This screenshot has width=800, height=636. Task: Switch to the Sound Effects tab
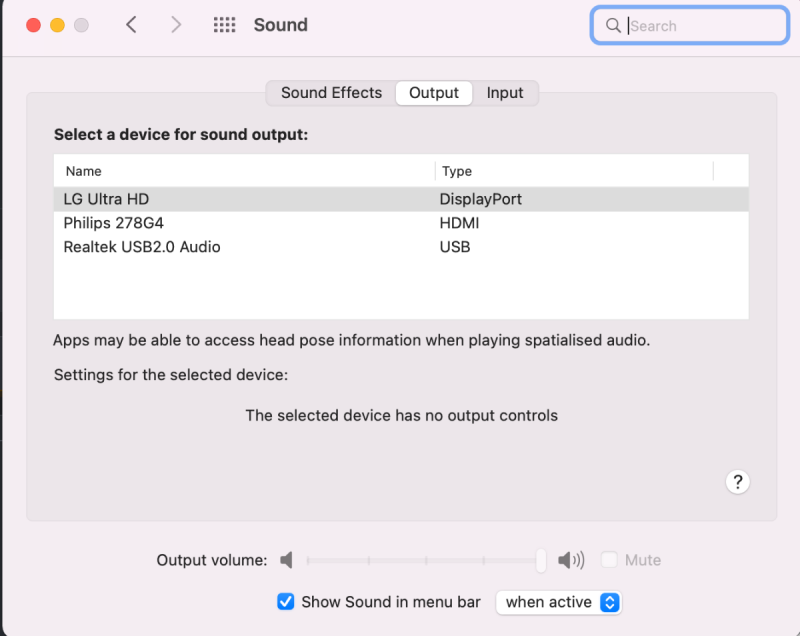[331, 93]
